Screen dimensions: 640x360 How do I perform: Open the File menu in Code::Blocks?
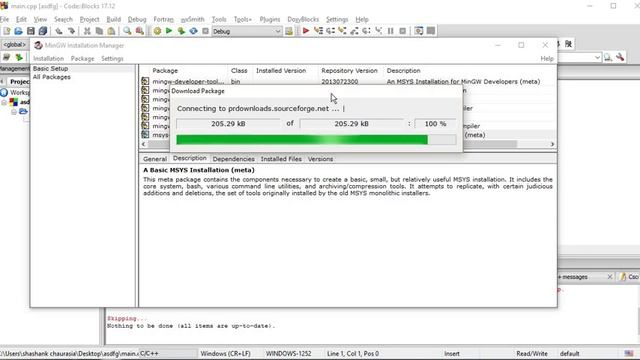(4, 19)
